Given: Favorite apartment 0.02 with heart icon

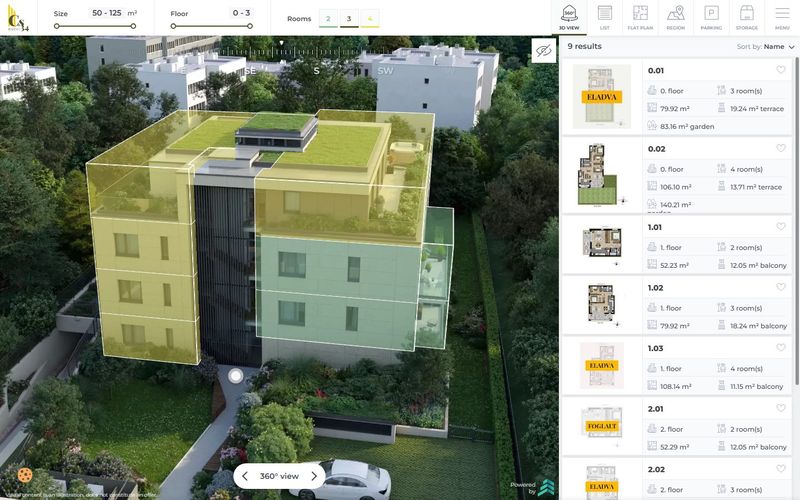Looking at the screenshot, I should coord(781,148).
